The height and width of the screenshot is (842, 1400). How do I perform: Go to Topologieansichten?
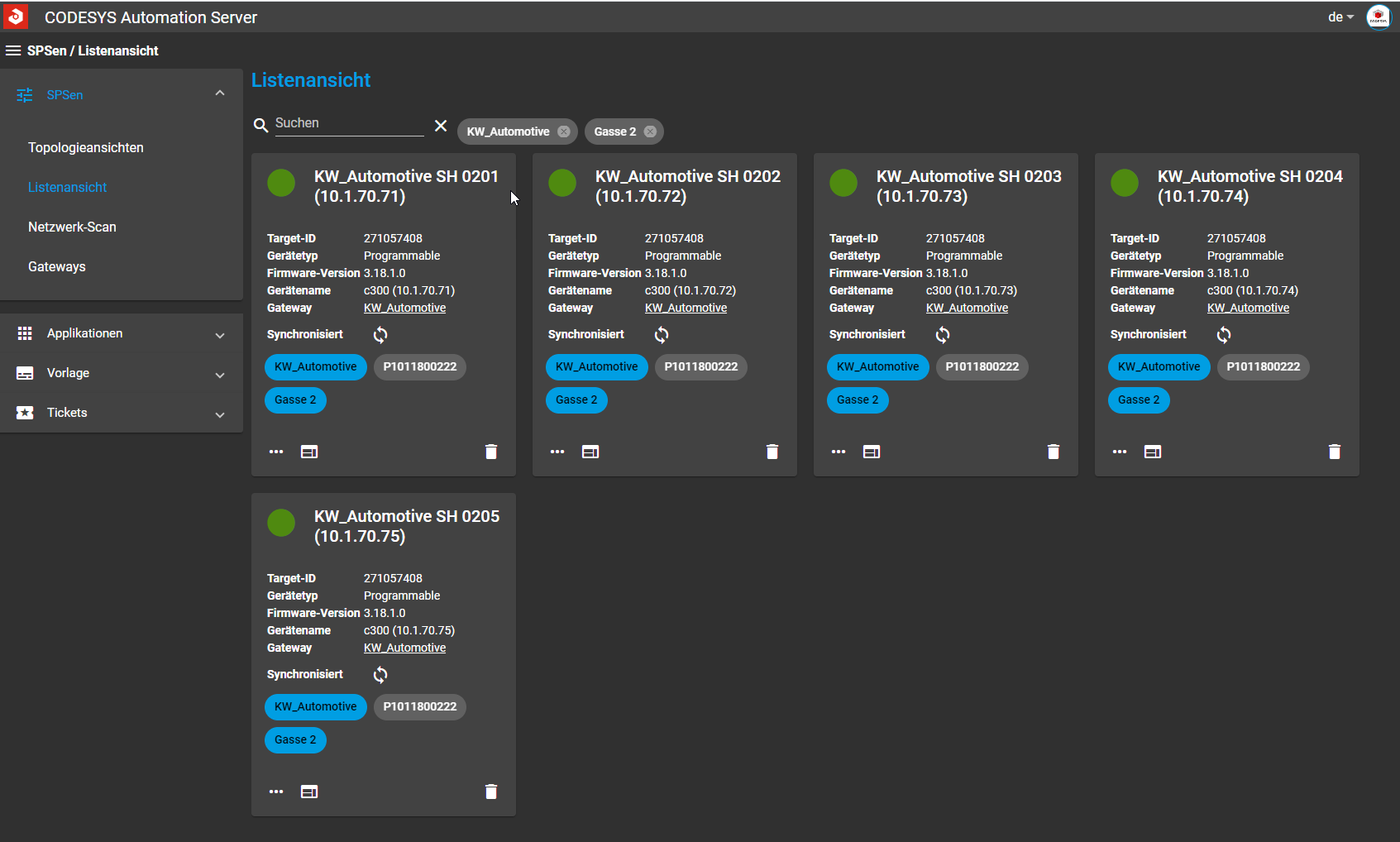(x=86, y=147)
